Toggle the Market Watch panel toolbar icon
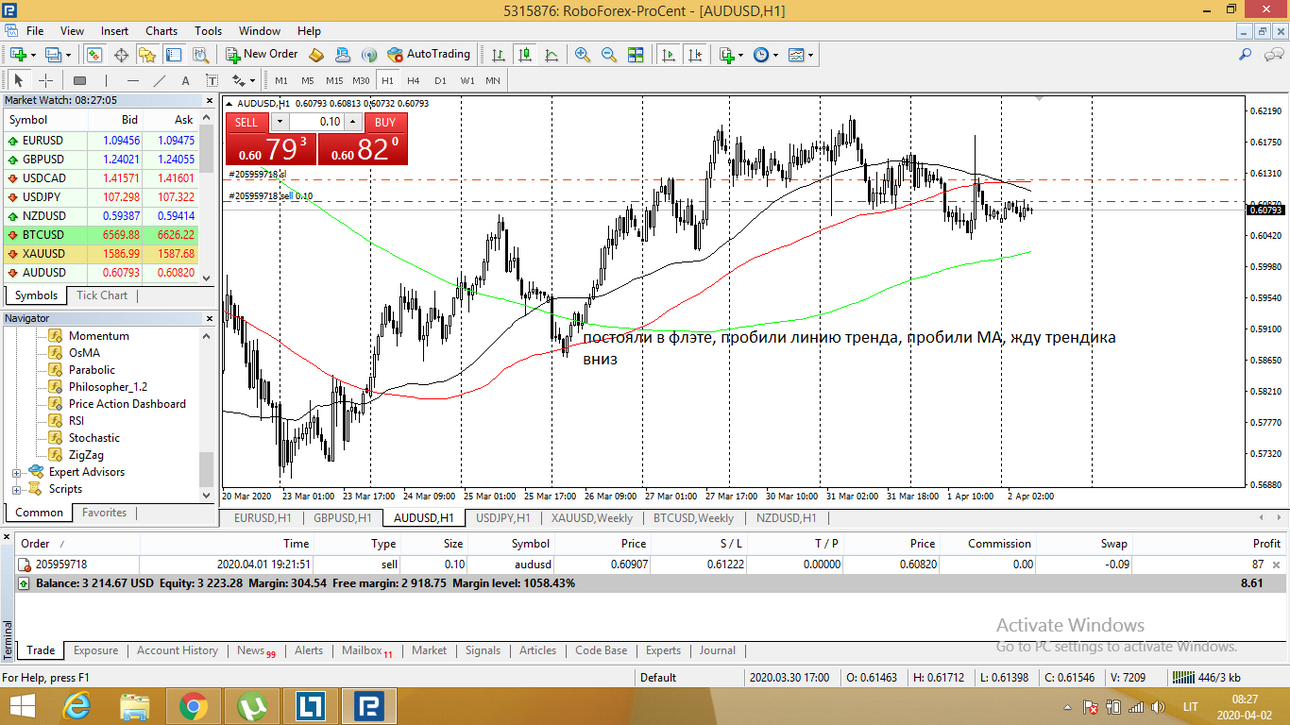This screenshot has height=725, width=1290. pos(95,54)
